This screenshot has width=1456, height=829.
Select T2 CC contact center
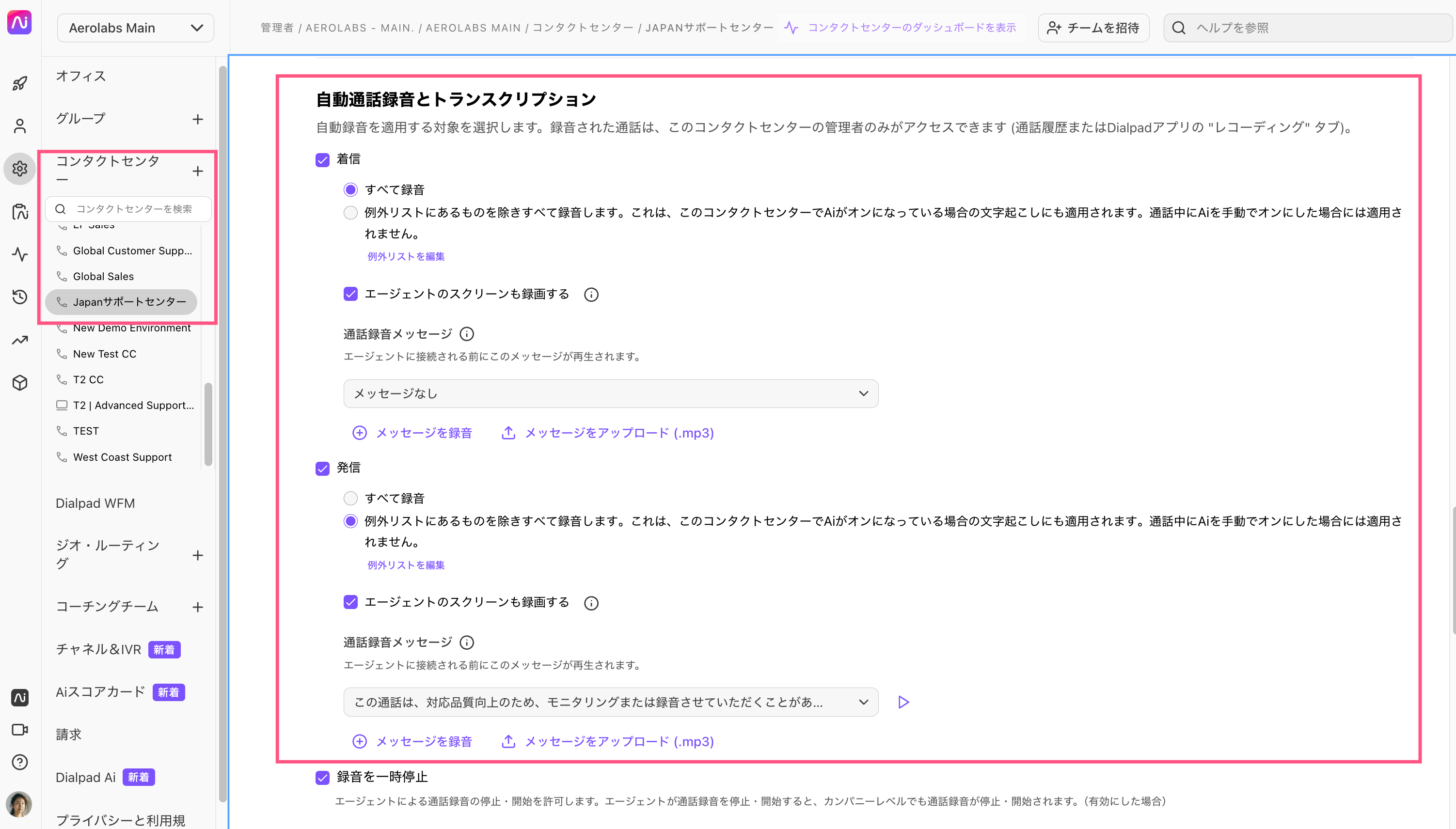click(x=79, y=379)
